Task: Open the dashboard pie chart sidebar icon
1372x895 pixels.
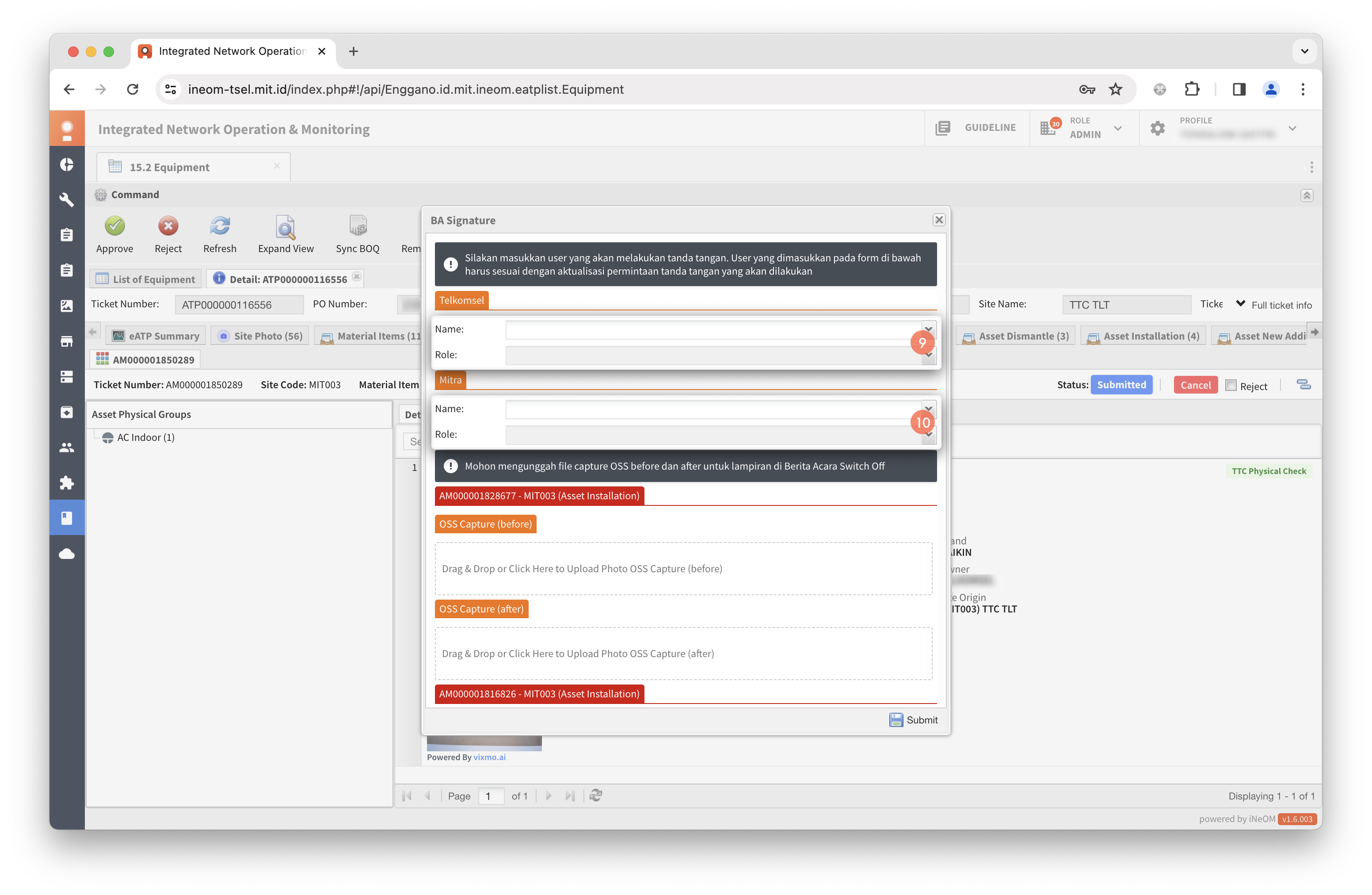Action: (x=67, y=164)
